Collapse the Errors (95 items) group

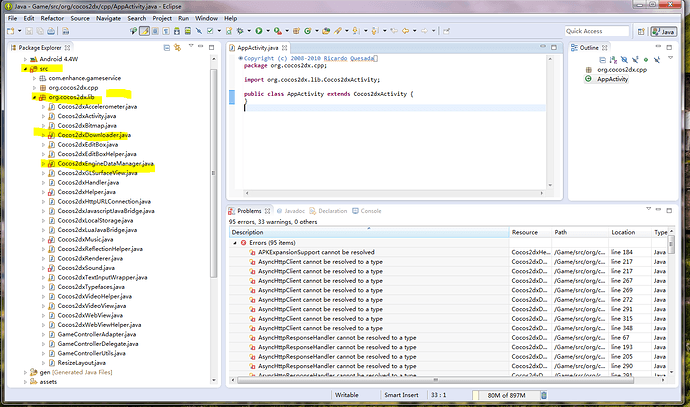pos(233,243)
